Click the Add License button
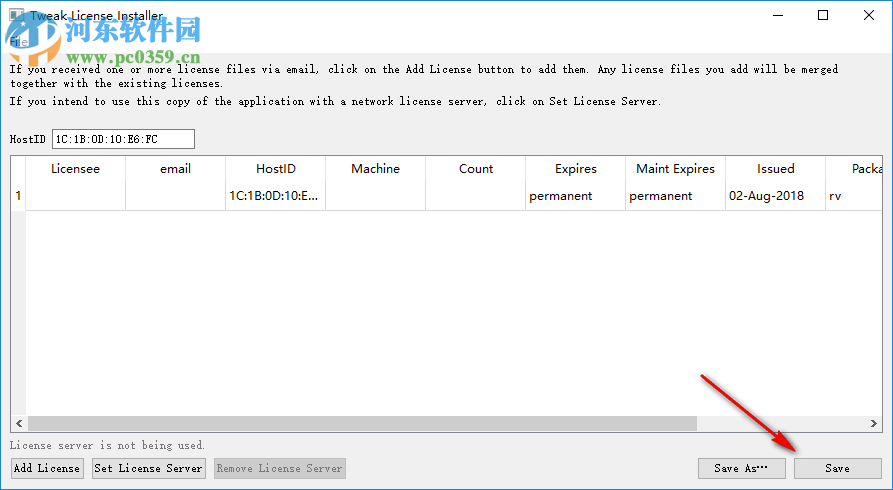Viewport: 893px width, 490px height. (x=47, y=468)
